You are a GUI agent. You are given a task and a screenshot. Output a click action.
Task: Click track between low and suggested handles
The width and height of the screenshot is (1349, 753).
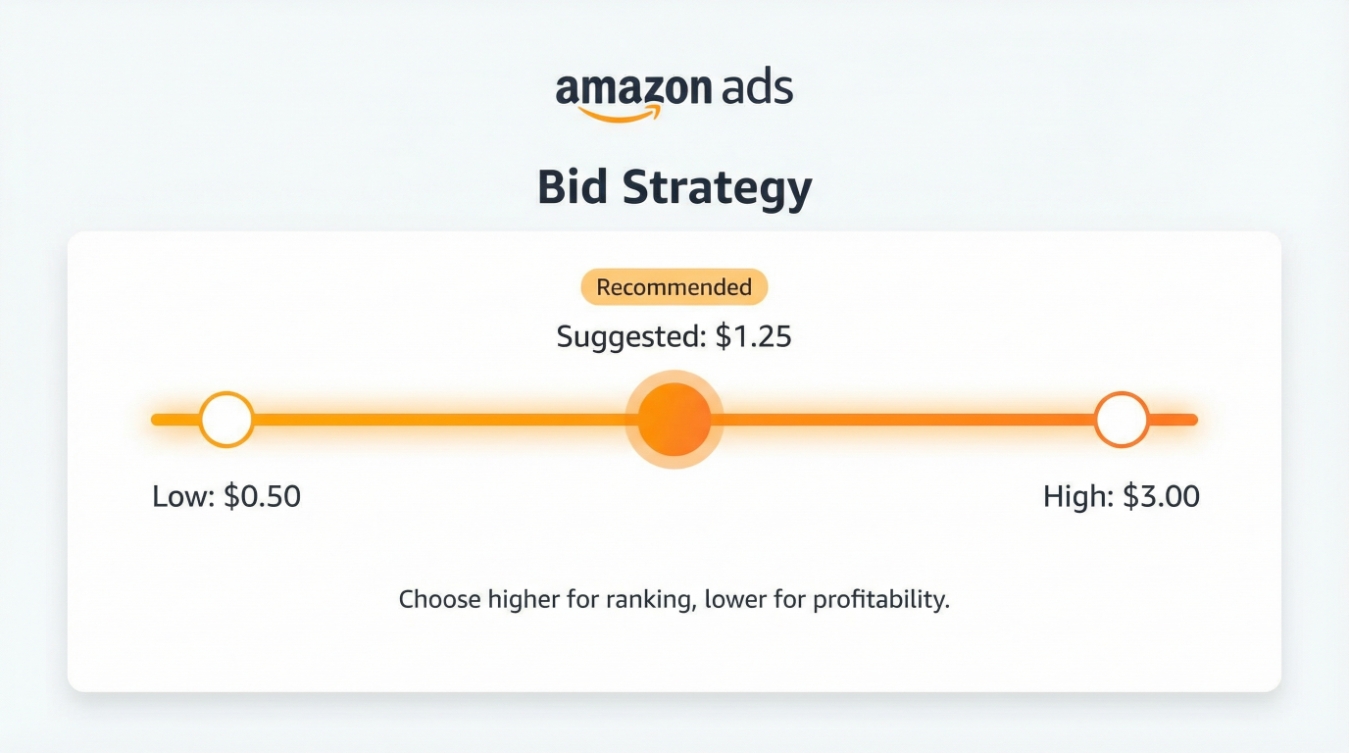(440, 419)
